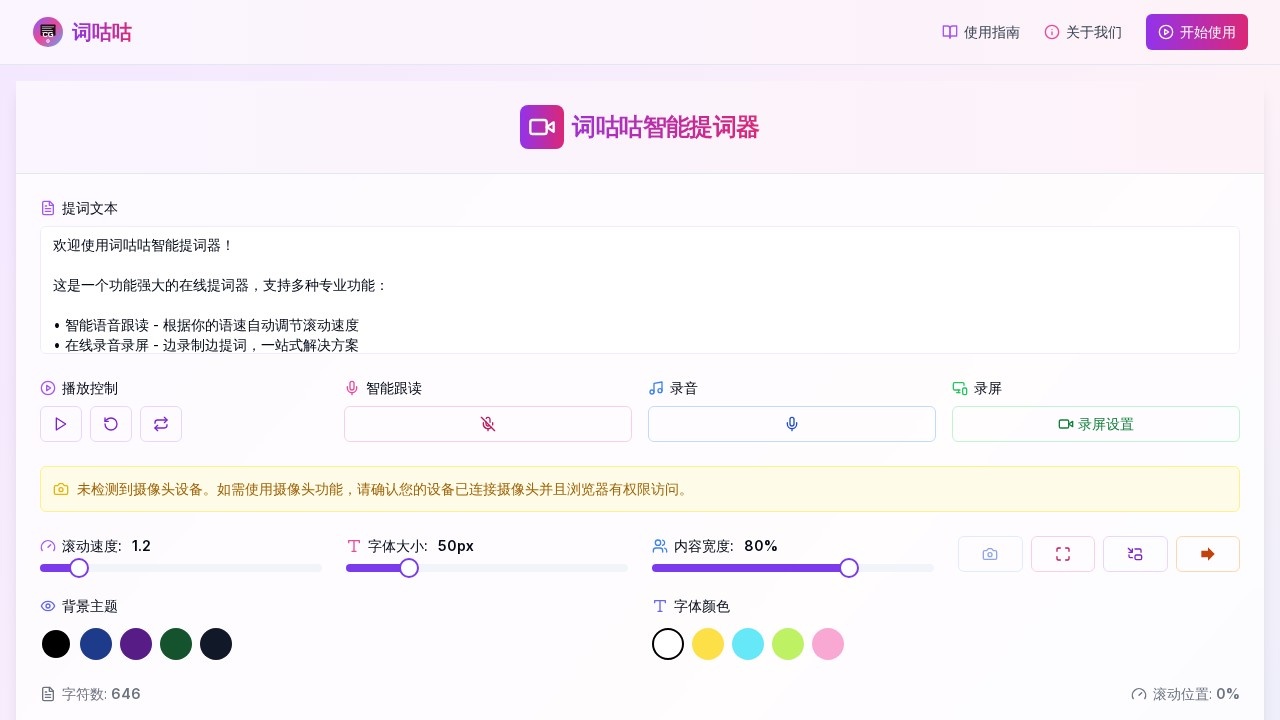1280x720 pixels.
Task: Adjust the 滚动速度 scrolling speed slider
Action: coord(79,568)
